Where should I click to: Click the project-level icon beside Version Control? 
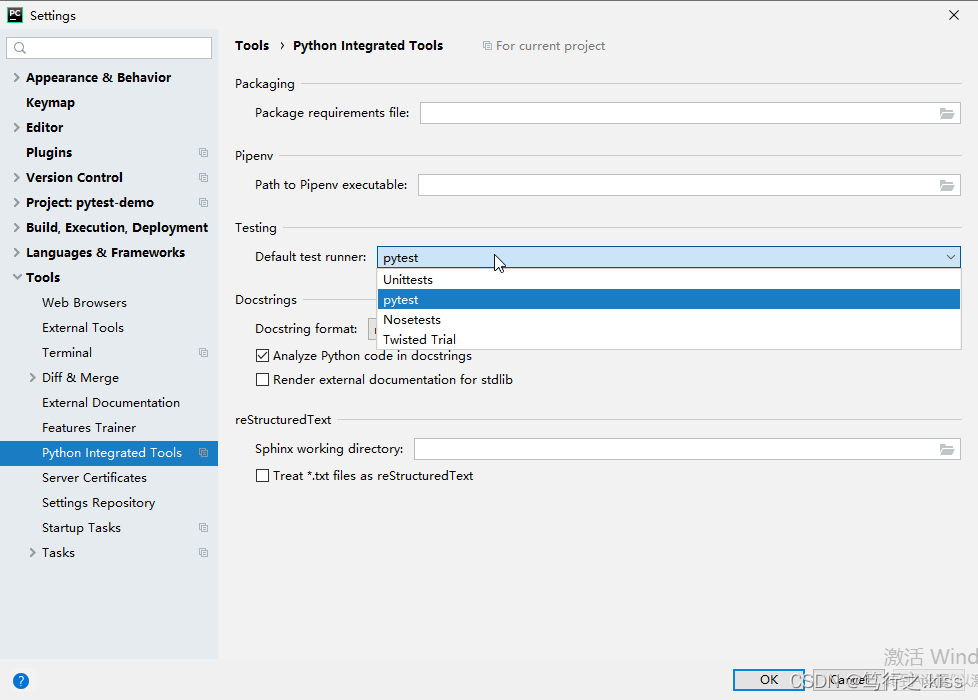point(203,177)
